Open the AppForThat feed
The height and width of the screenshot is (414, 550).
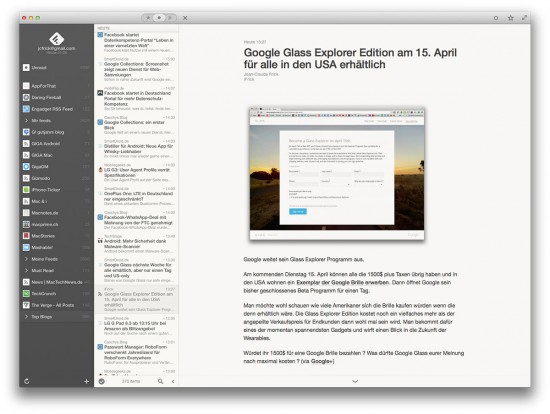56,86
